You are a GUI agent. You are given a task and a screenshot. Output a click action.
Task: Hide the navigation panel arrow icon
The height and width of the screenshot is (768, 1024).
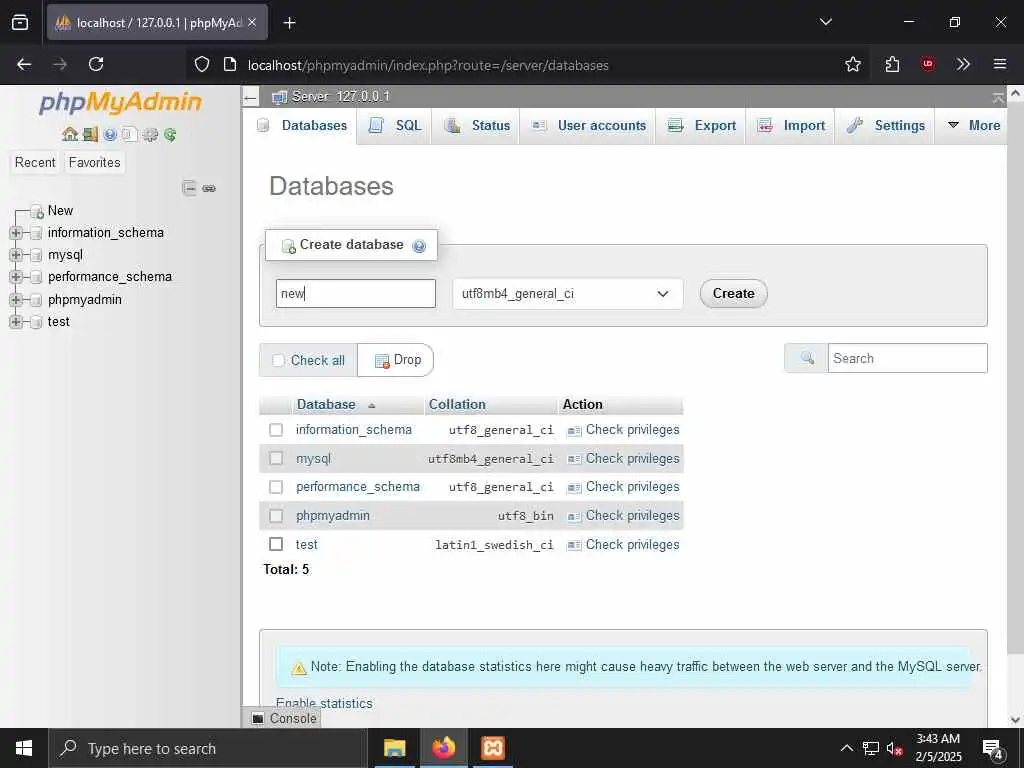250,98
